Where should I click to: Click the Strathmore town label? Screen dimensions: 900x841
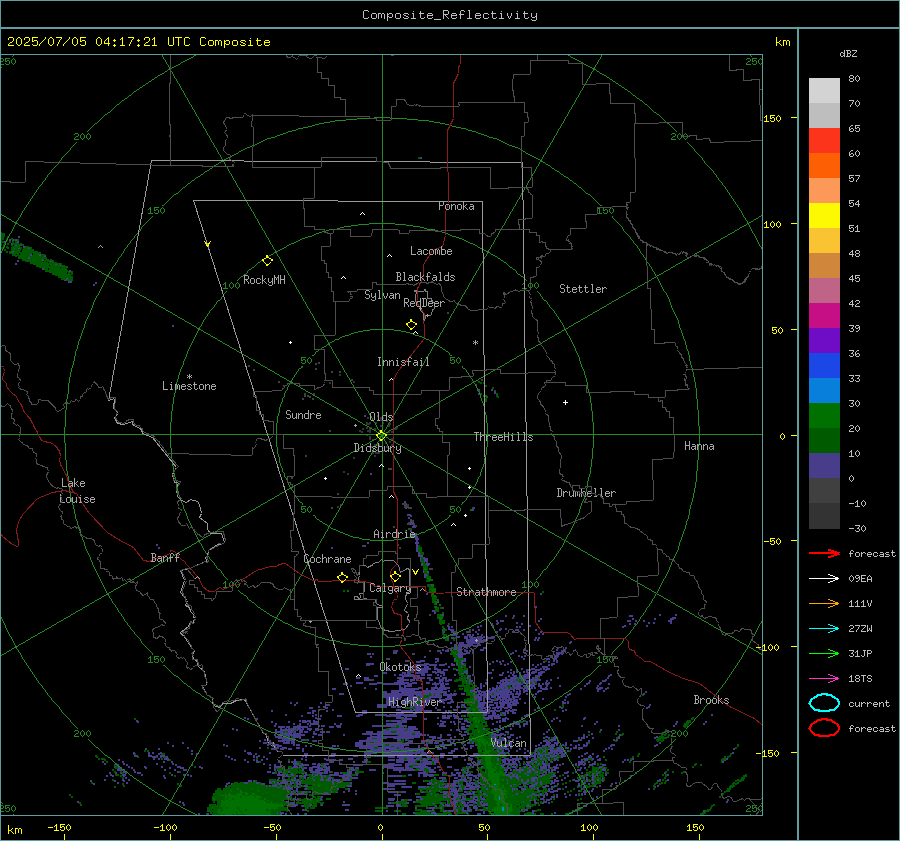pos(486,592)
